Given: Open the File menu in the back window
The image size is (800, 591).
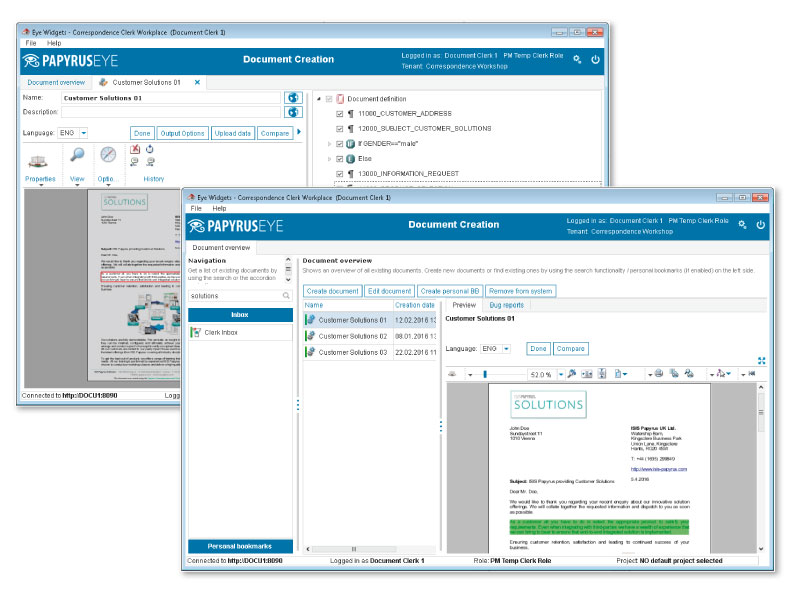Looking at the screenshot, I should tap(31, 43).
